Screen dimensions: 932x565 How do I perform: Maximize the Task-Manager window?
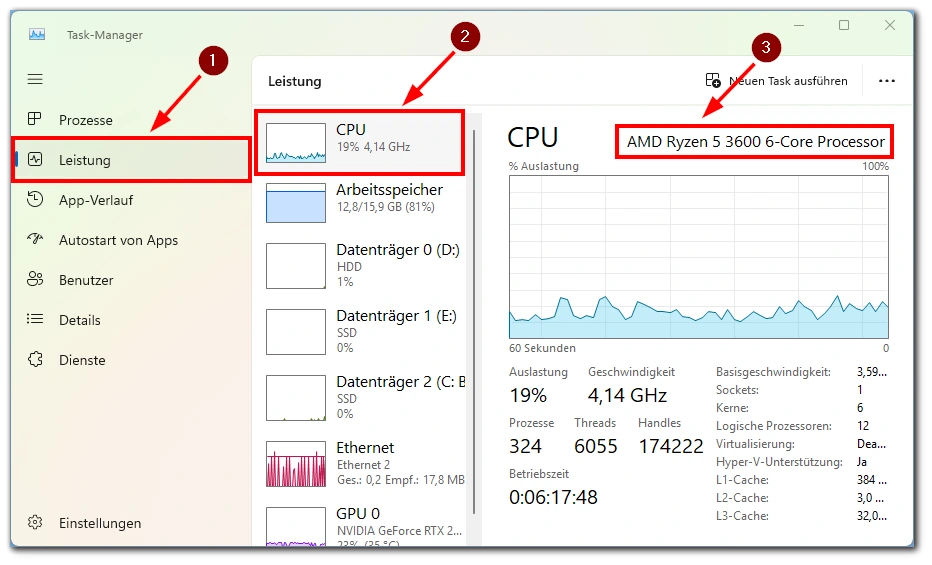(x=844, y=25)
